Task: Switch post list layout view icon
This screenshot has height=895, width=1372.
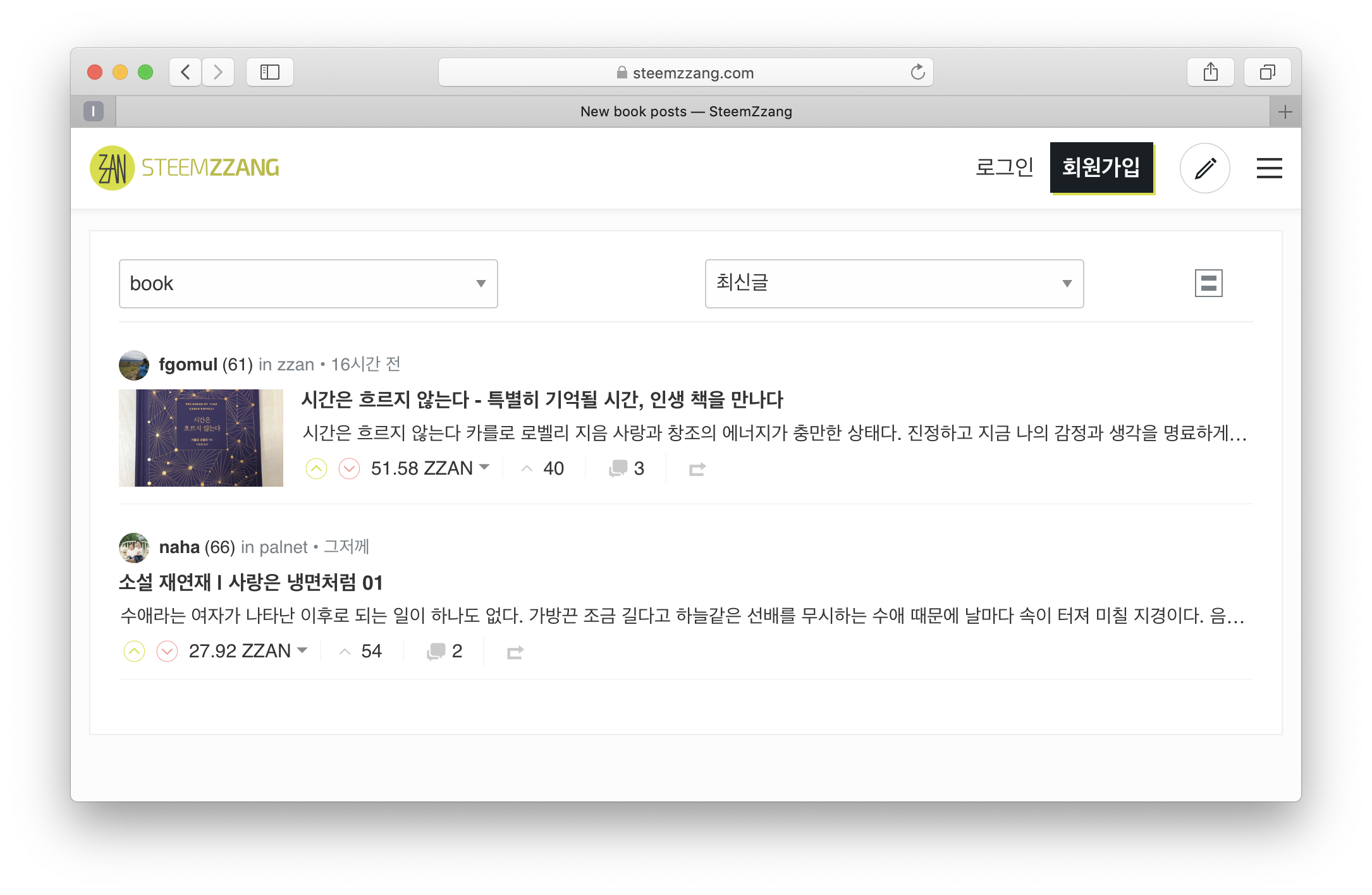Action: click(x=1208, y=283)
